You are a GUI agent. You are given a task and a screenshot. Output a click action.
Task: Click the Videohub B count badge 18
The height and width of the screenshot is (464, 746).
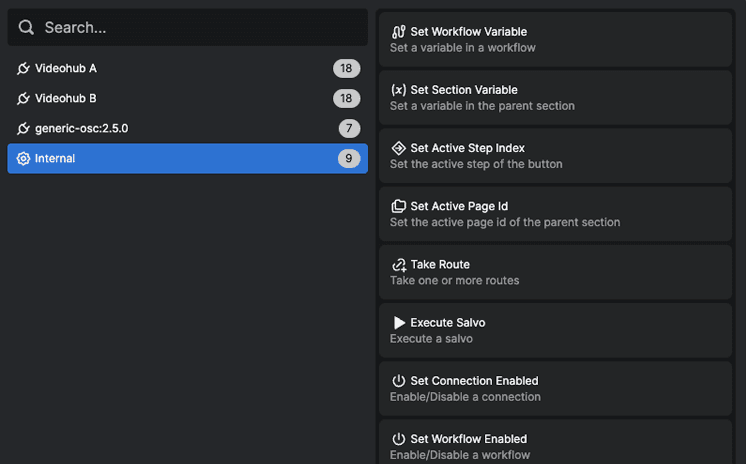click(346, 99)
